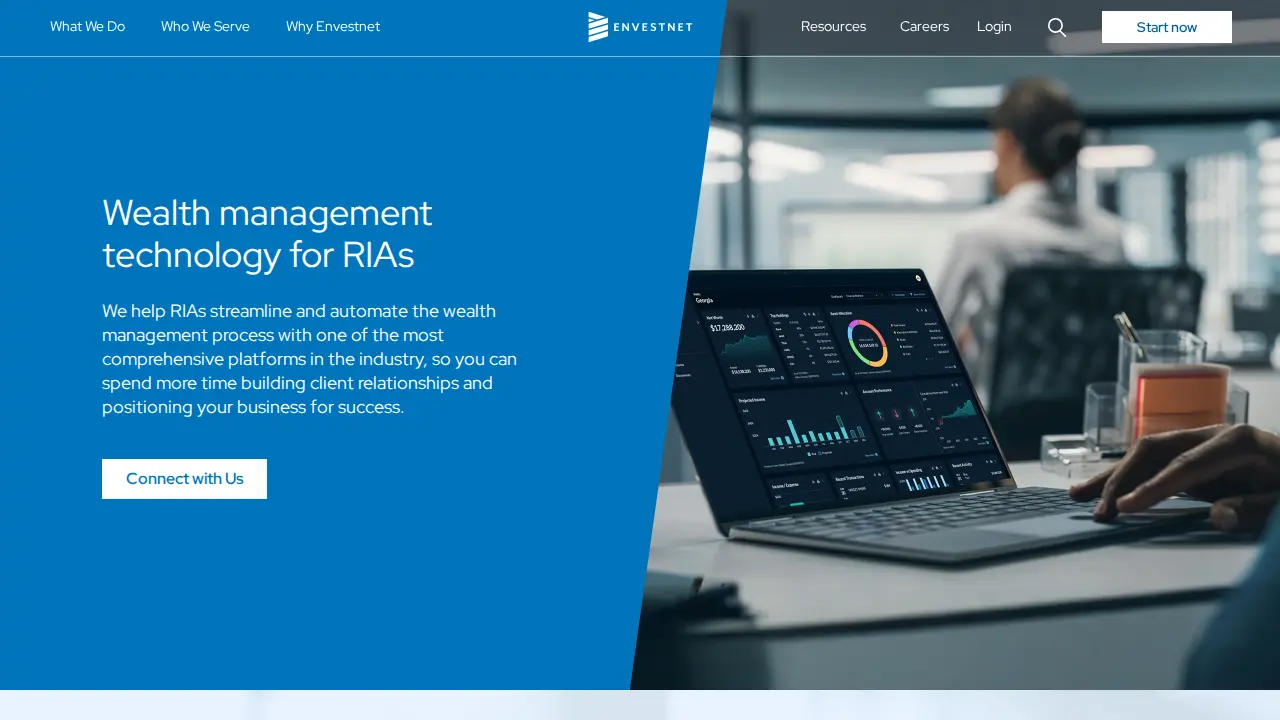Go to the Careers page
The height and width of the screenshot is (720, 1280).
pyautogui.click(x=924, y=27)
